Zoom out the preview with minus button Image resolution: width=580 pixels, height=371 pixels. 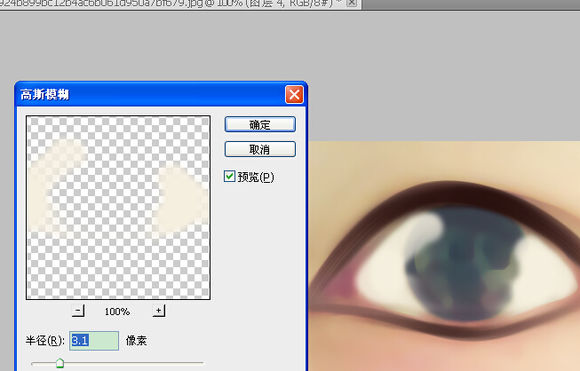click(x=78, y=311)
